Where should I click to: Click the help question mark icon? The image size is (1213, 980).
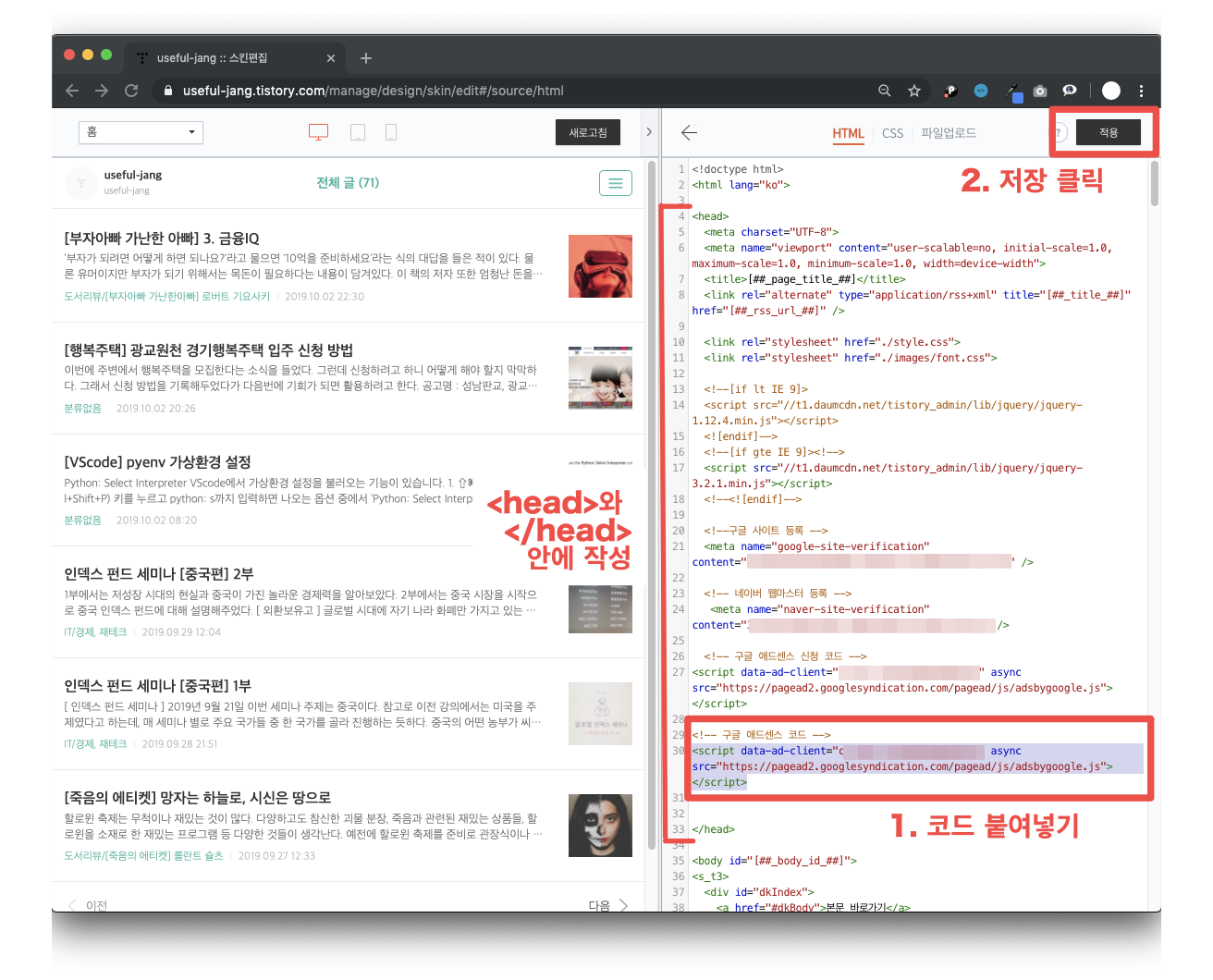click(1059, 133)
